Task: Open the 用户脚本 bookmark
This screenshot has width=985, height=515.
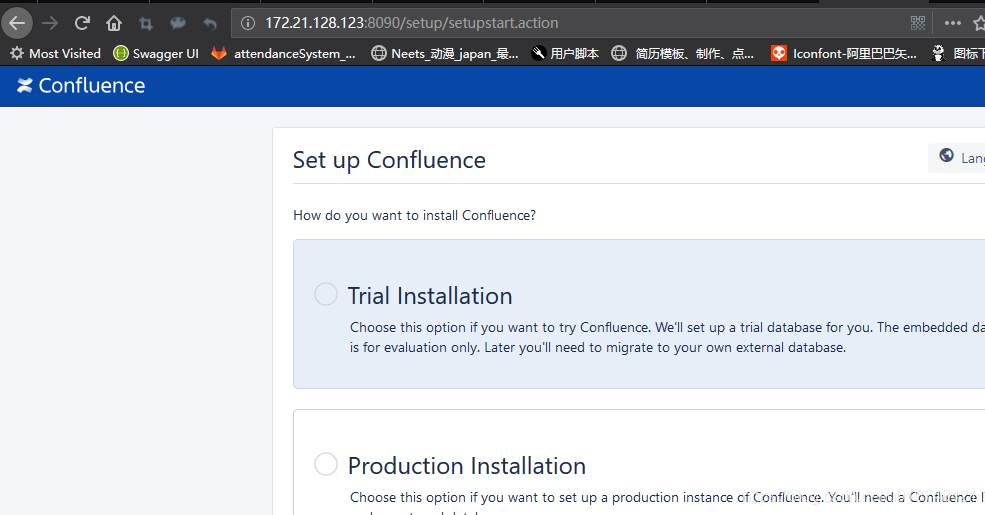Action: [x=565, y=53]
